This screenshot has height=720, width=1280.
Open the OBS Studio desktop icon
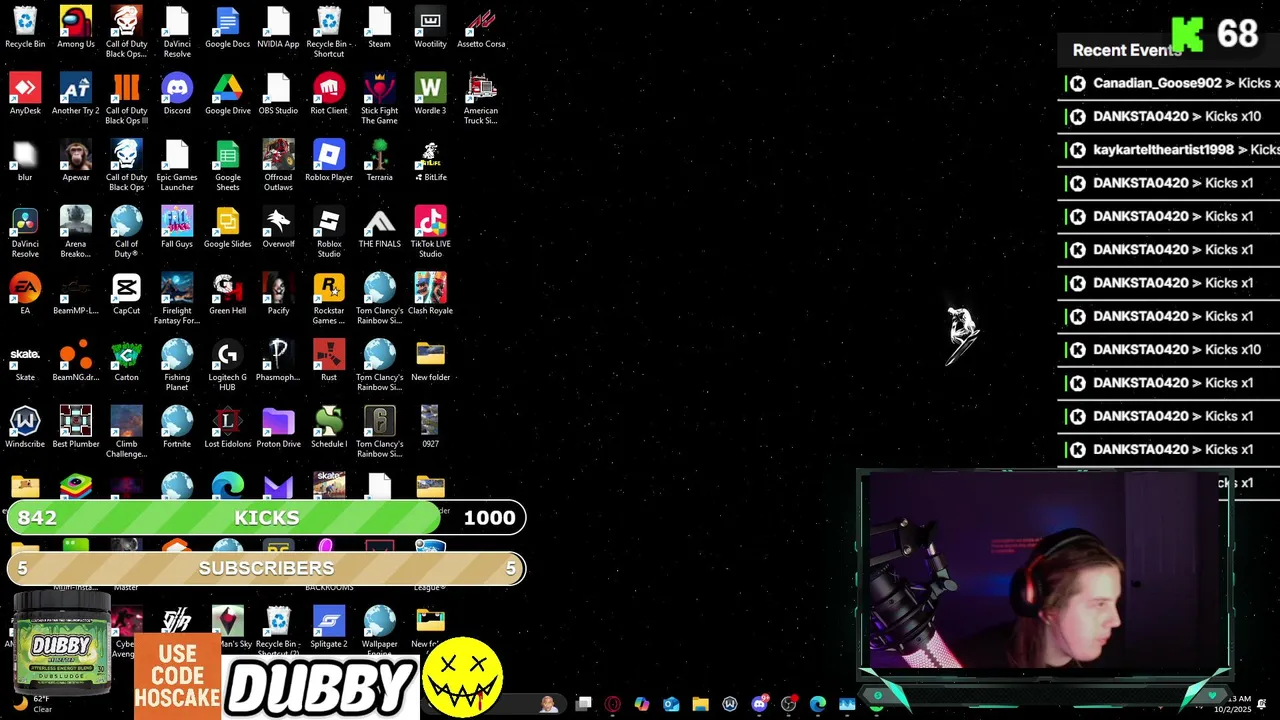click(278, 94)
